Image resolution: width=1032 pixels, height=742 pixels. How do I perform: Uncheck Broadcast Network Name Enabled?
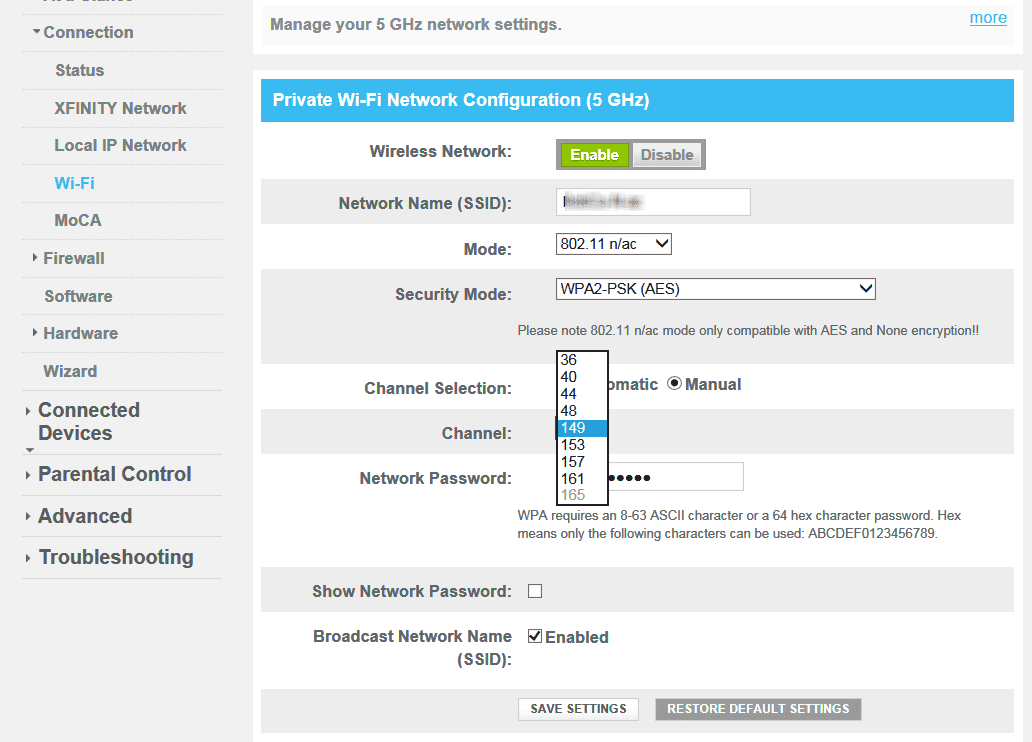[x=535, y=636]
